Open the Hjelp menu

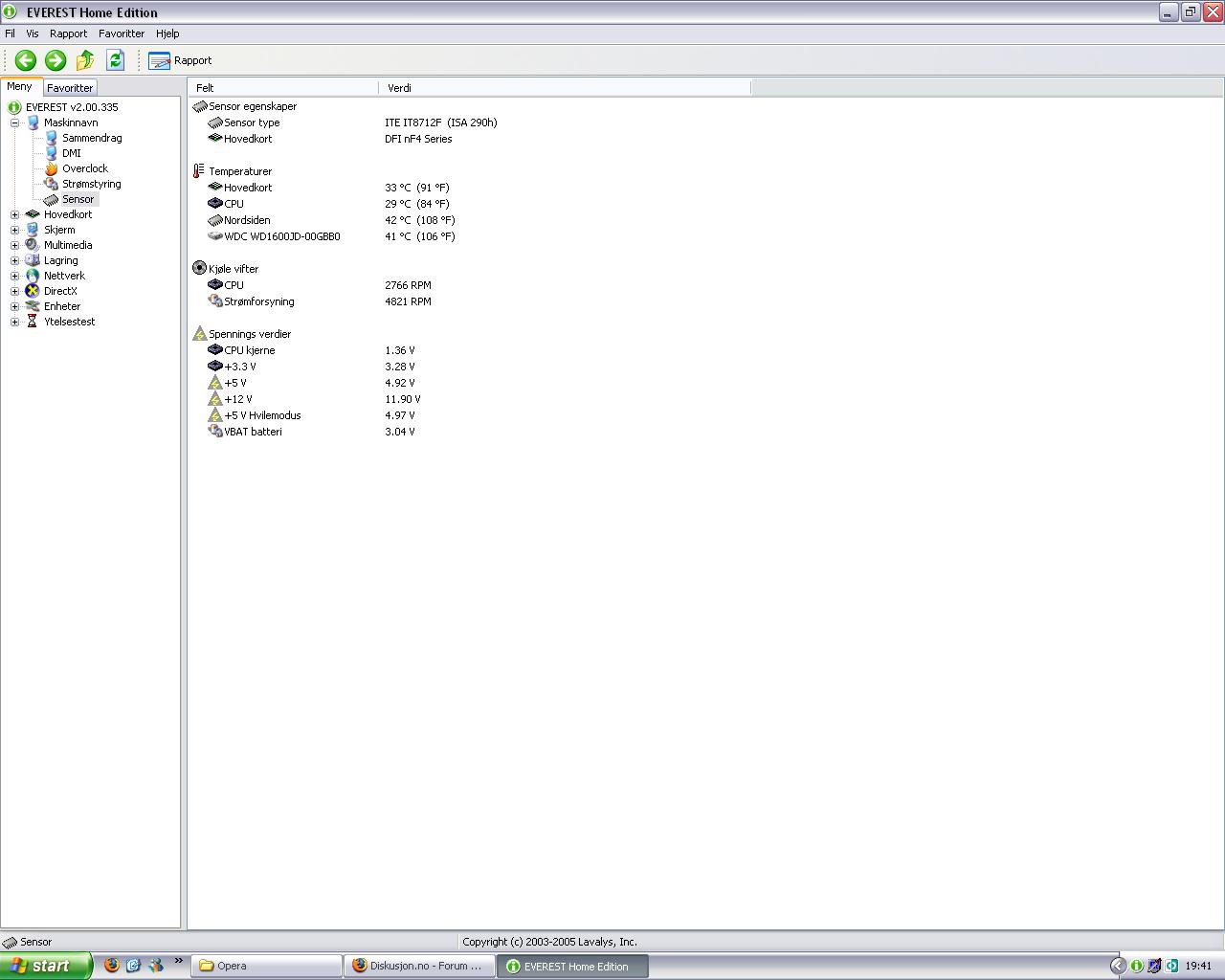pos(167,33)
